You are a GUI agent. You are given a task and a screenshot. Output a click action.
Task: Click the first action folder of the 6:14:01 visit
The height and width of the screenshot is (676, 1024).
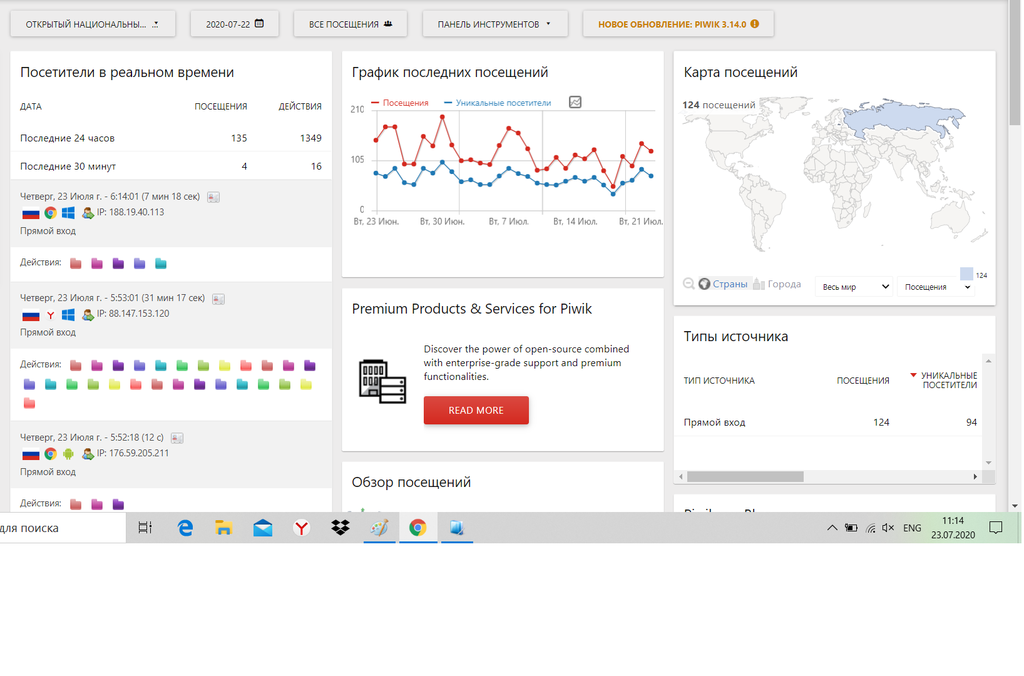click(x=76, y=263)
